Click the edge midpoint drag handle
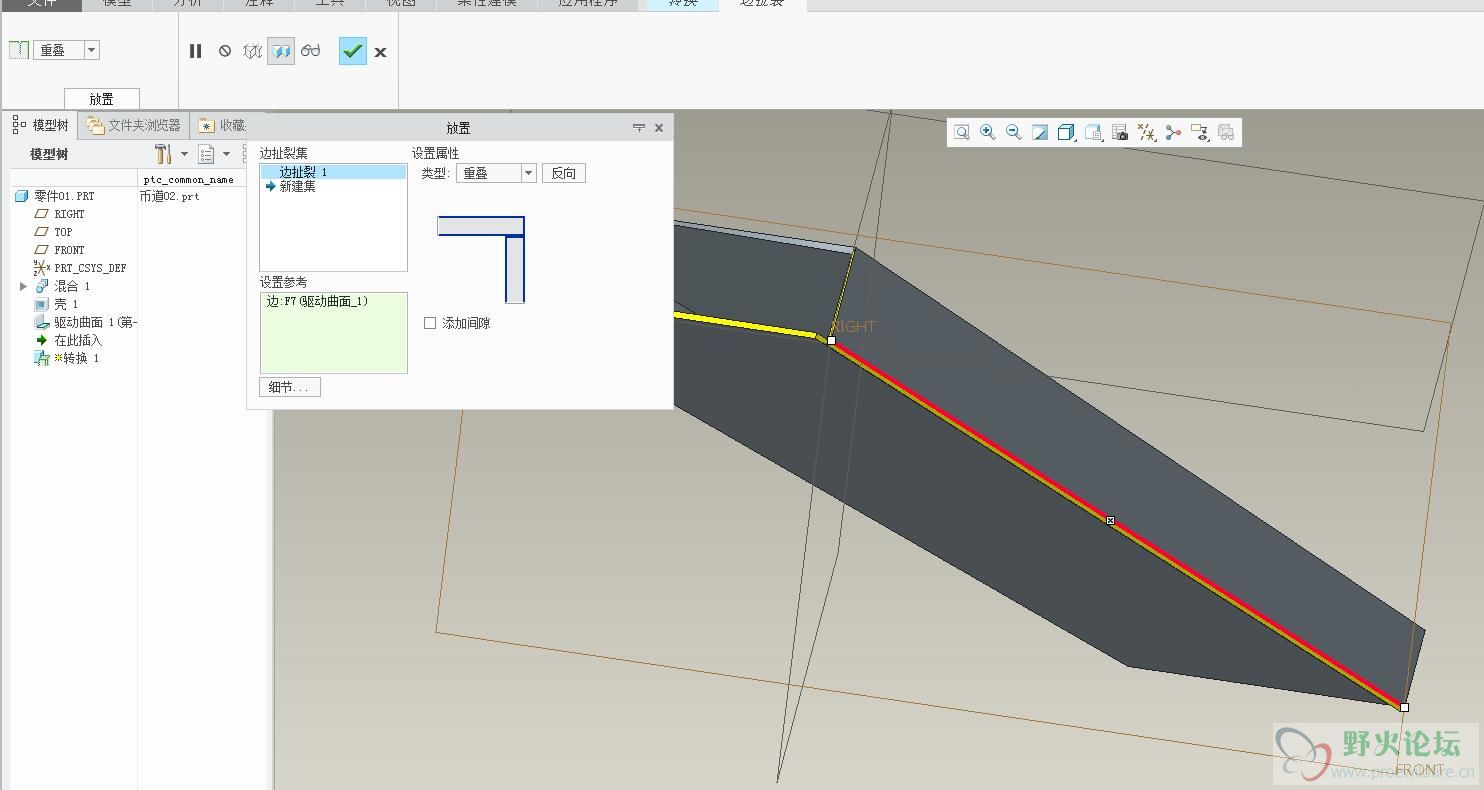 pyautogui.click(x=1110, y=520)
